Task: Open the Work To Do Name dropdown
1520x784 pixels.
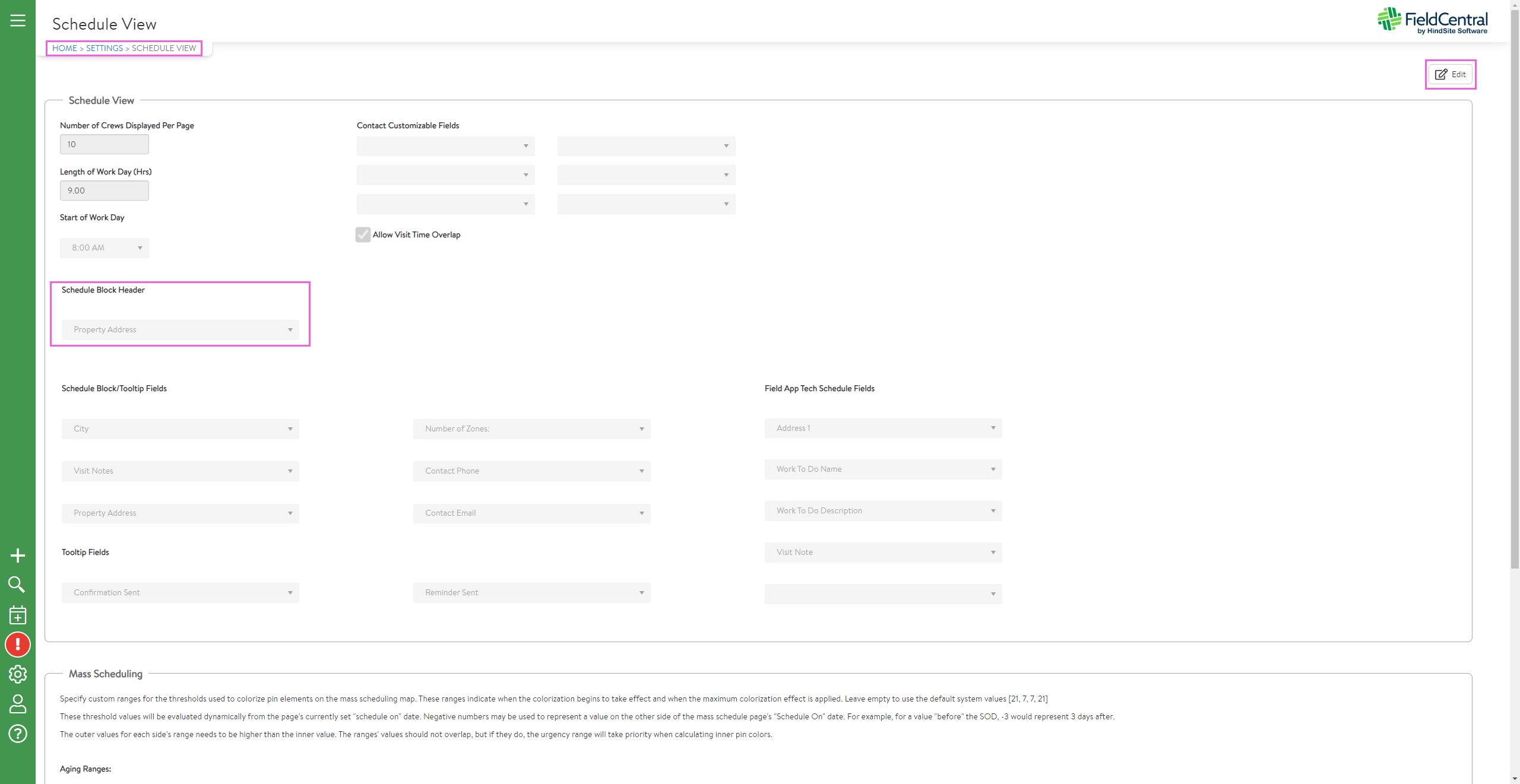Action: click(x=883, y=469)
